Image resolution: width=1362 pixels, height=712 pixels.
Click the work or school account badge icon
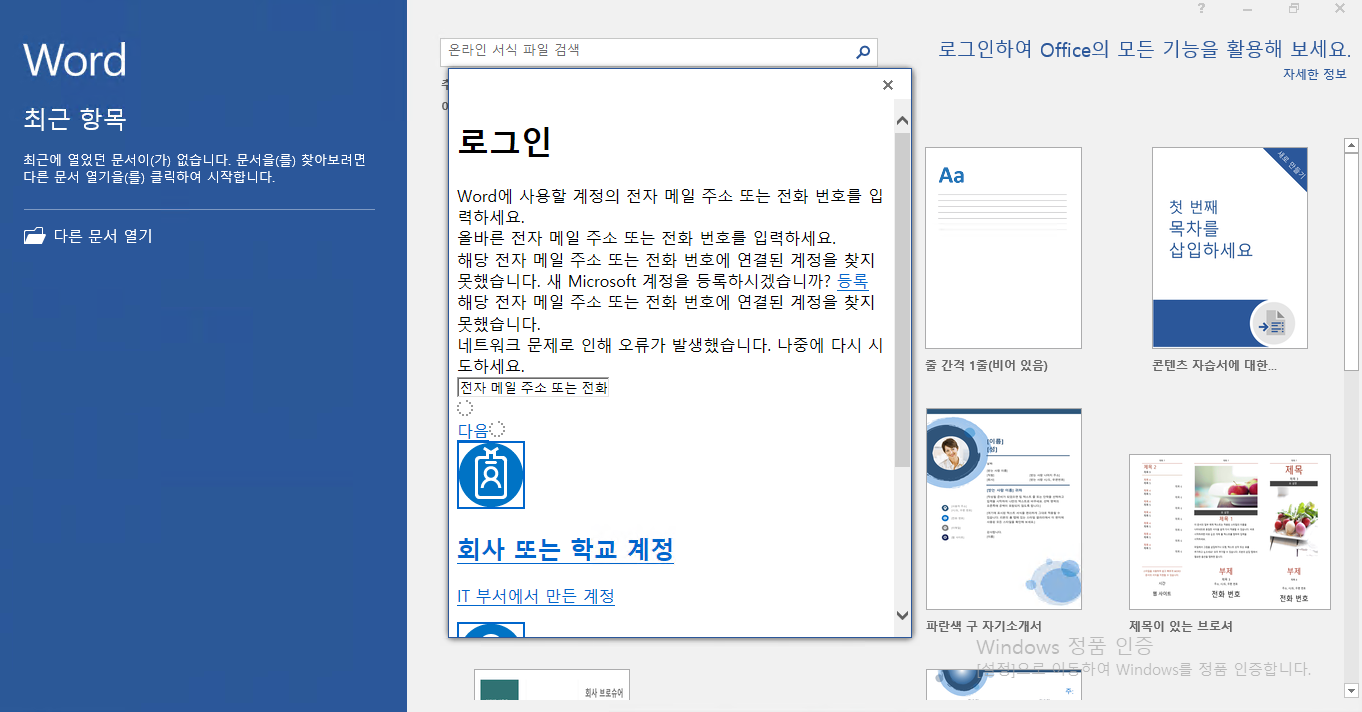pos(491,475)
